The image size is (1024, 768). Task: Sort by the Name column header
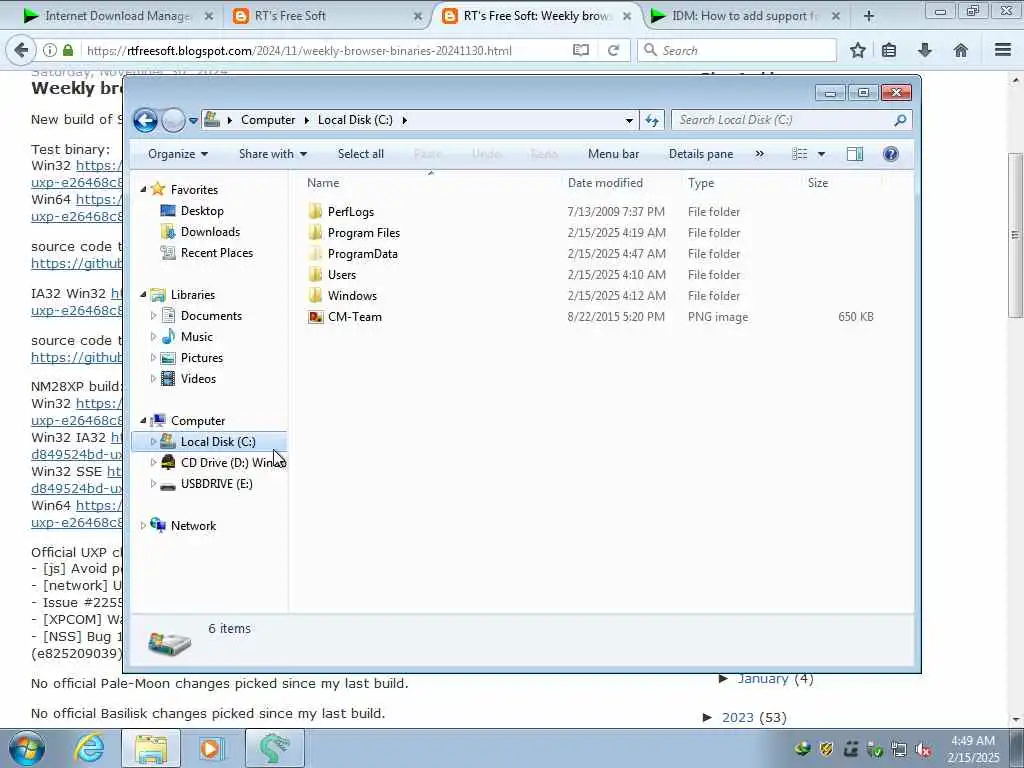[431, 183]
